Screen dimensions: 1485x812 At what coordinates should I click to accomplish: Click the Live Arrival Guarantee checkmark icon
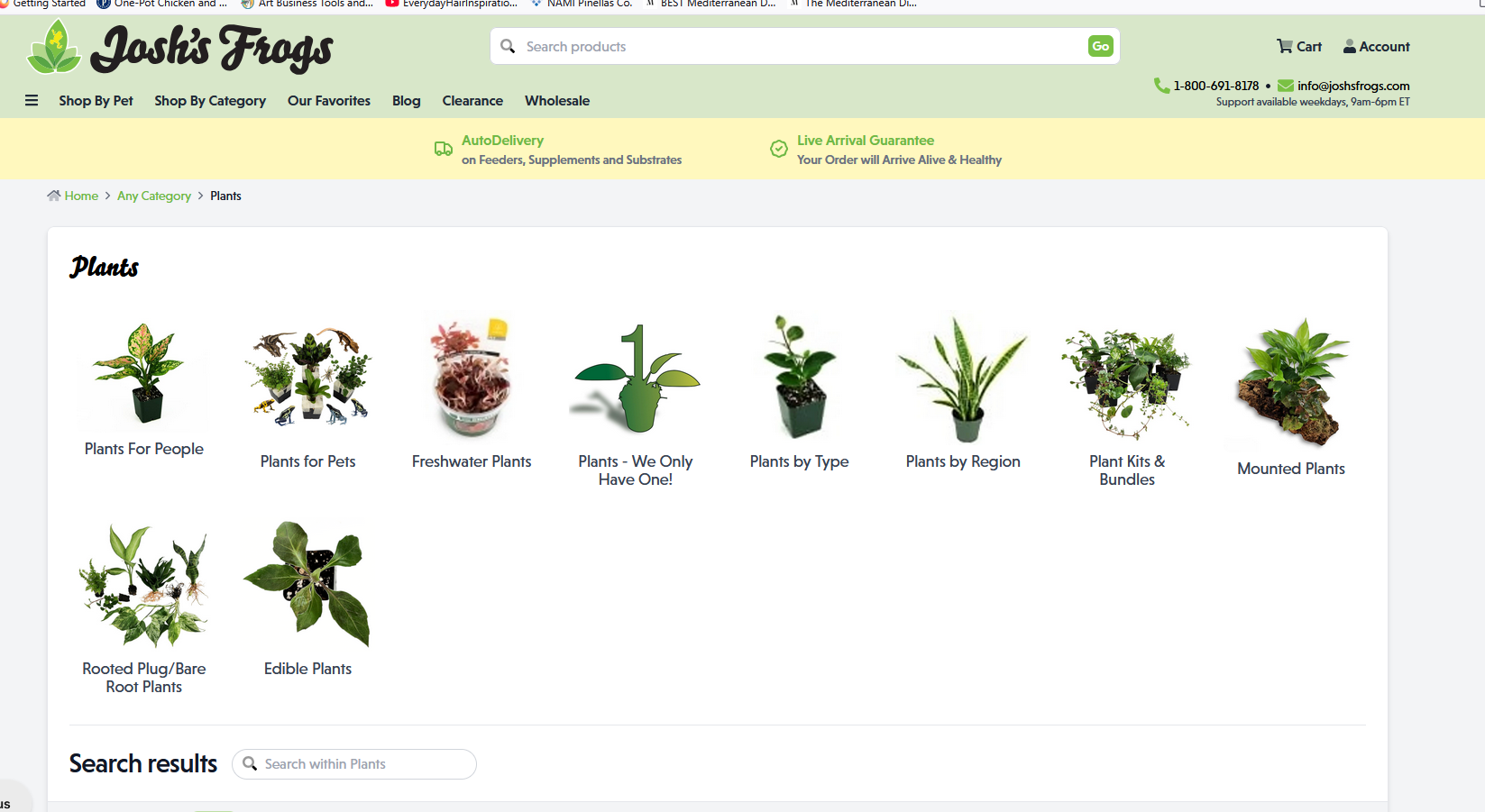tap(779, 149)
